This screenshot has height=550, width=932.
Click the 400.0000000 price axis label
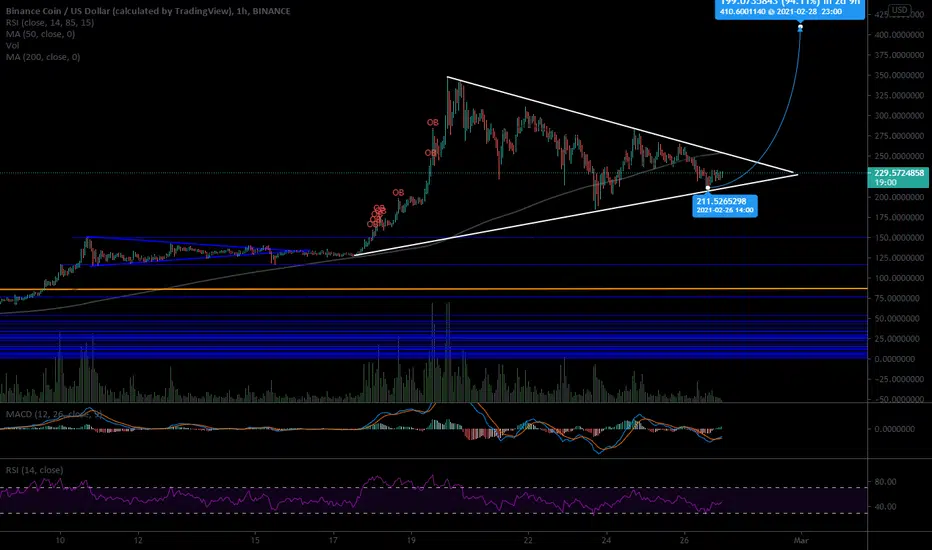coord(899,35)
